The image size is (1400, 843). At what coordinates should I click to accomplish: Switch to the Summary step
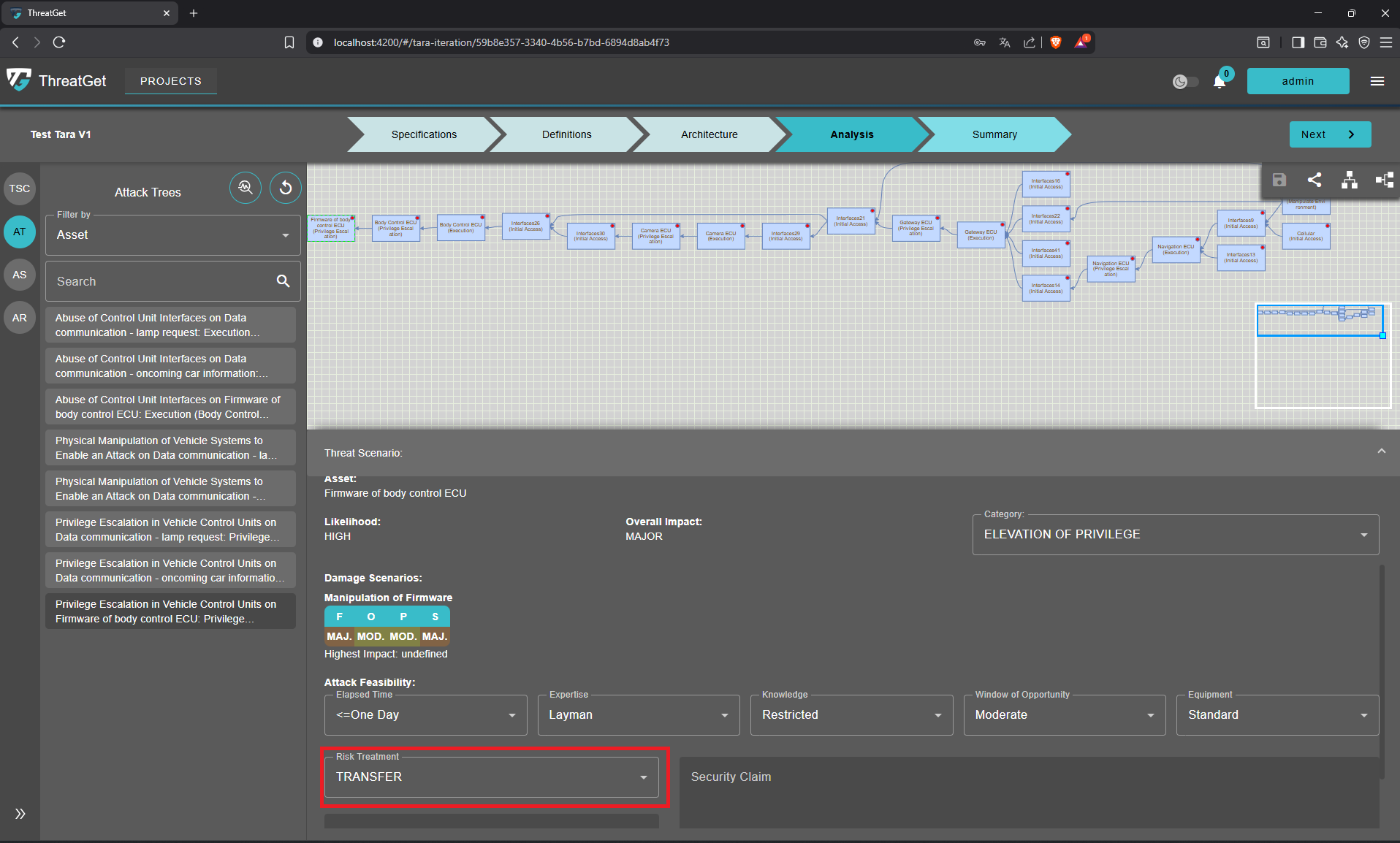point(994,134)
